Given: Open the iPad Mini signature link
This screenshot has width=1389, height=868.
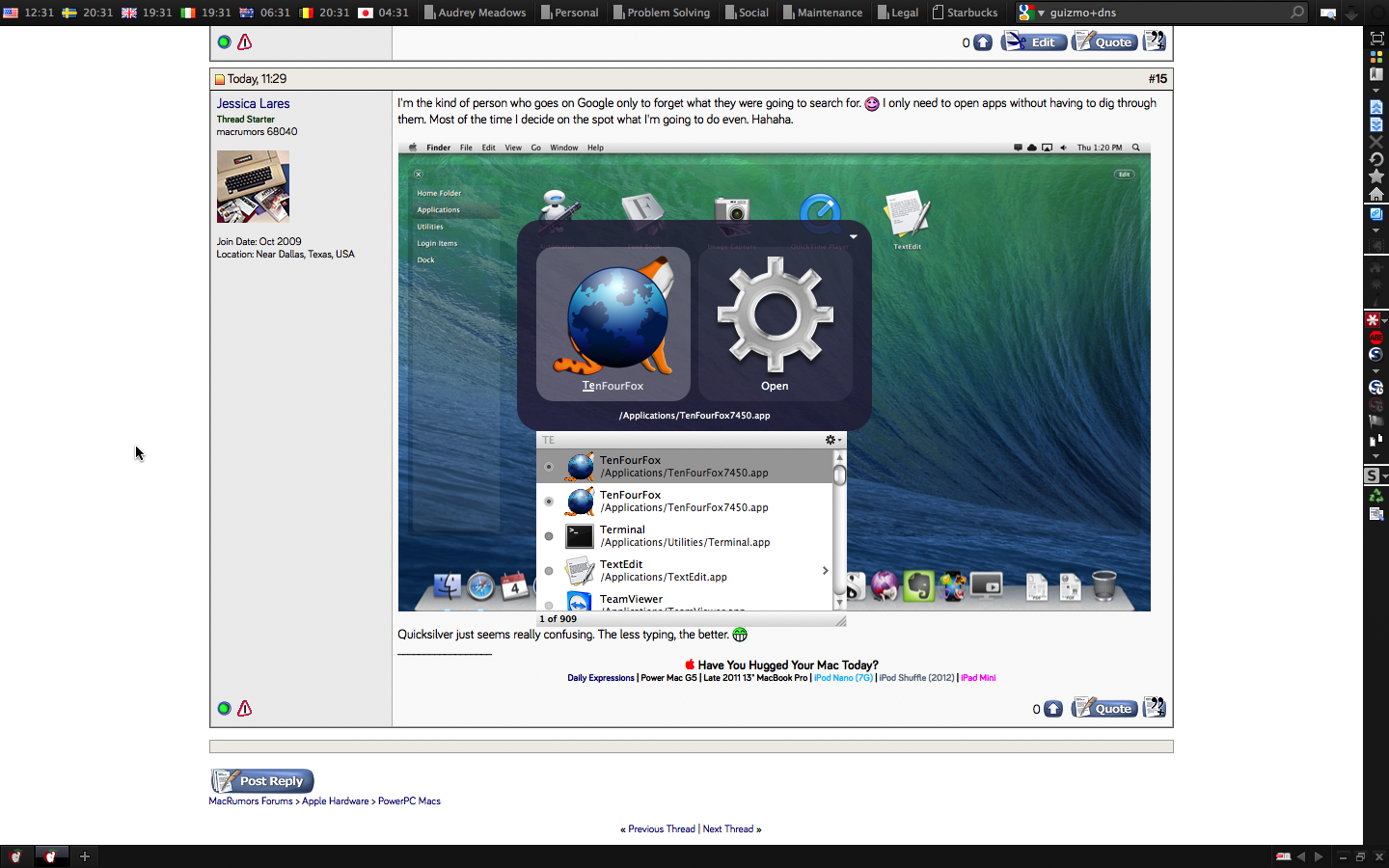Looking at the screenshot, I should click(978, 678).
